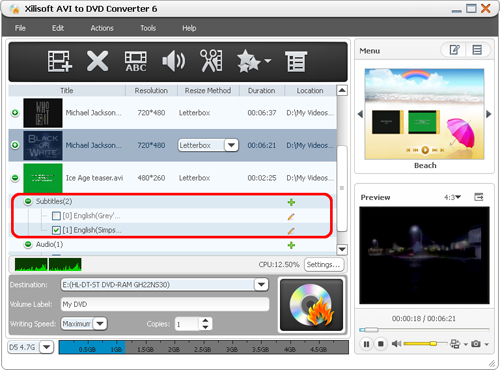
Task: Select Ice Age teaser.avi green thumbnail
Action: click(43, 178)
